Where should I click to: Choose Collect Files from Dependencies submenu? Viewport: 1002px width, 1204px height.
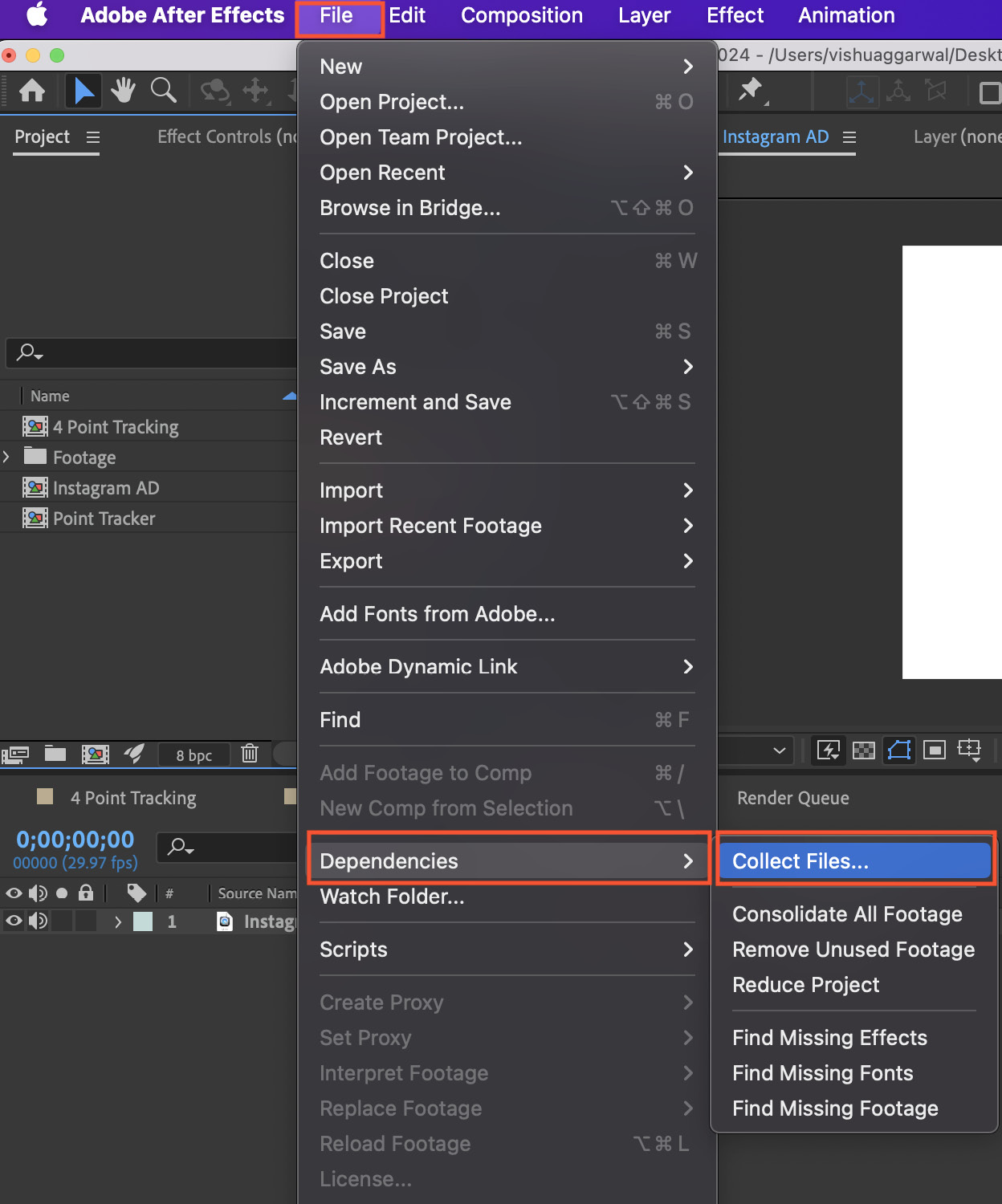(855, 861)
